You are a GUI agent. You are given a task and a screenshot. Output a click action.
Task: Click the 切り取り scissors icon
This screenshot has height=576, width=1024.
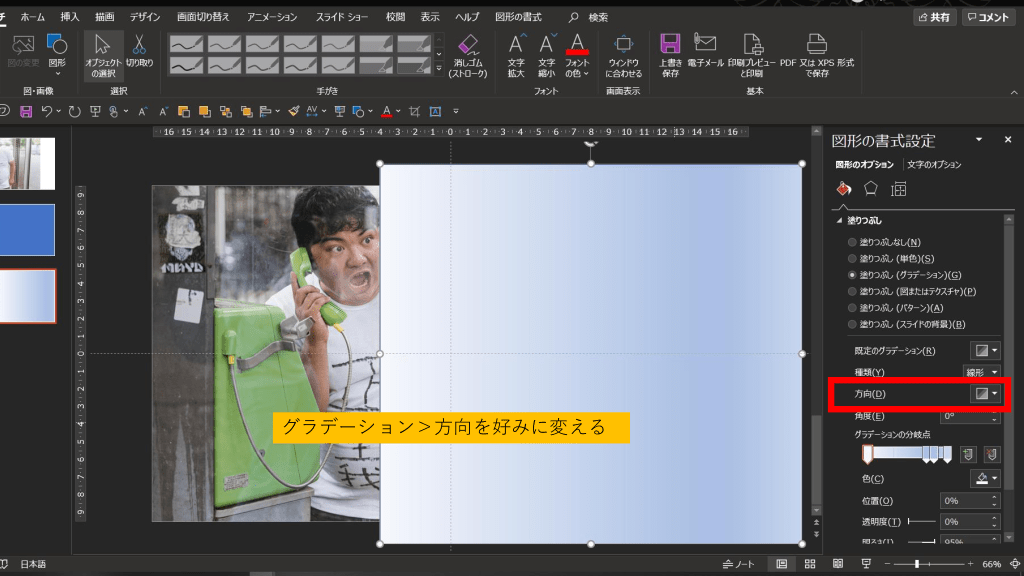pyautogui.click(x=139, y=52)
